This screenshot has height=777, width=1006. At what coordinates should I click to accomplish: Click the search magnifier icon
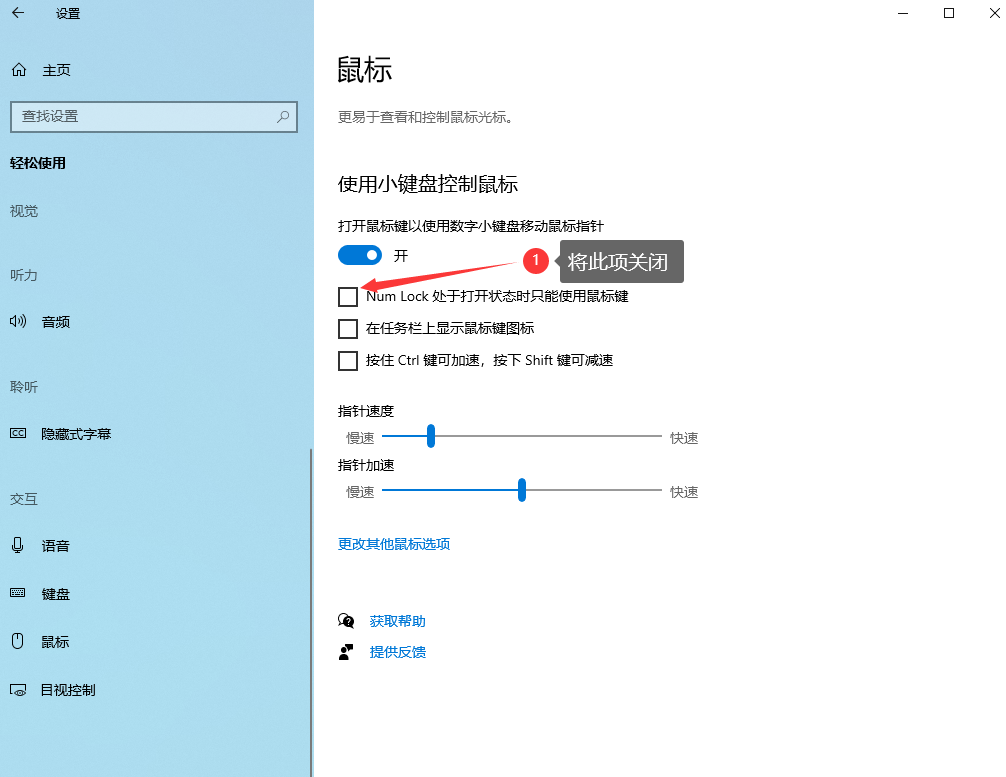click(x=283, y=116)
